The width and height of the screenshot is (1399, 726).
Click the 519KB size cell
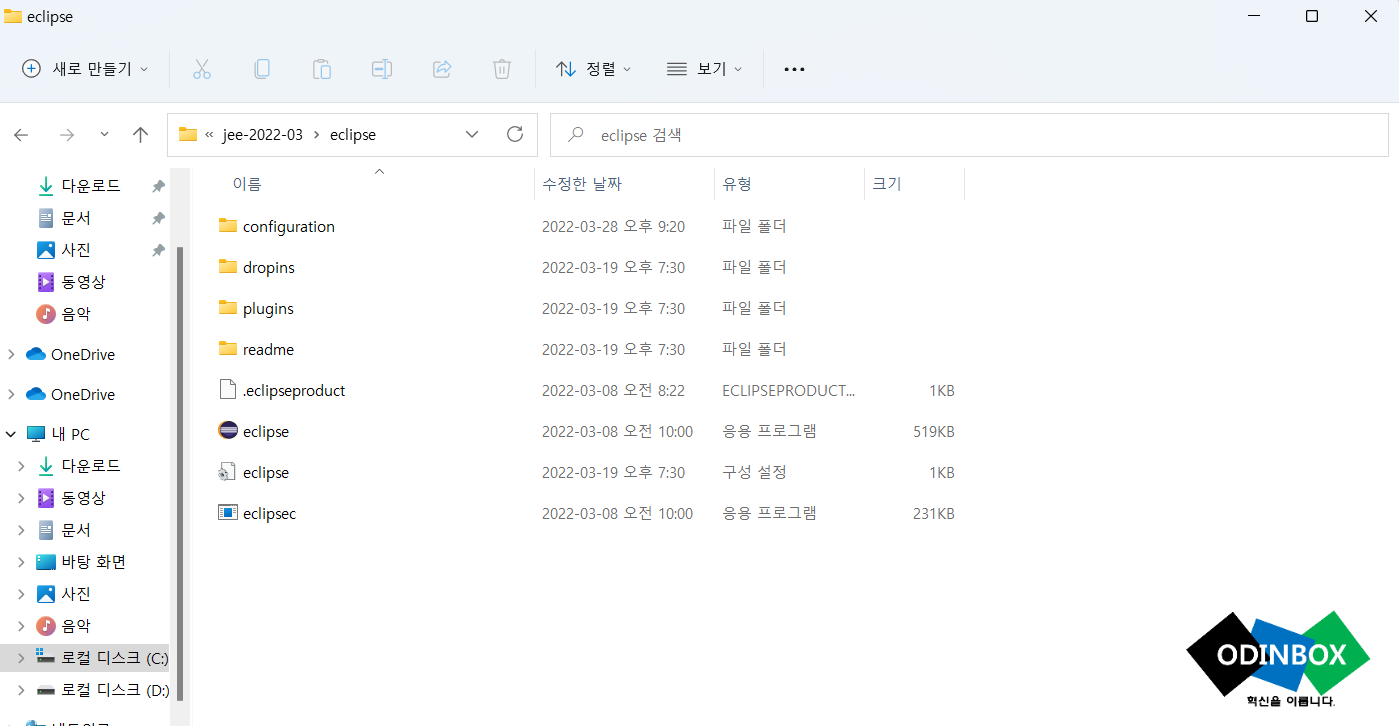pyautogui.click(x=934, y=432)
